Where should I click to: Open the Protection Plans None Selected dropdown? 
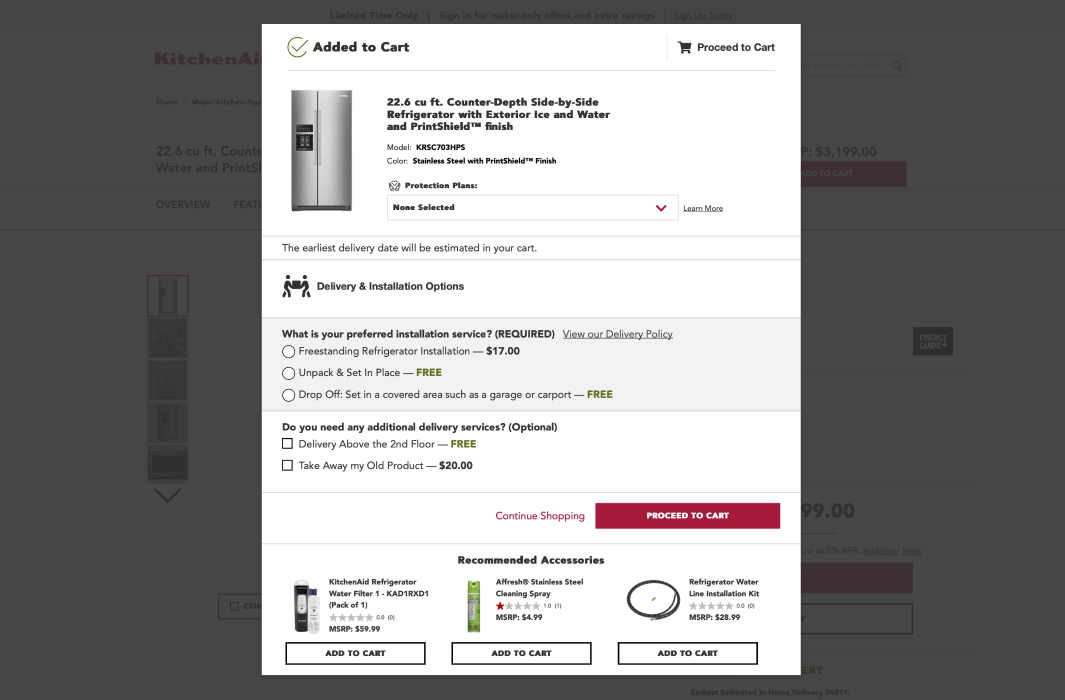(532, 208)
